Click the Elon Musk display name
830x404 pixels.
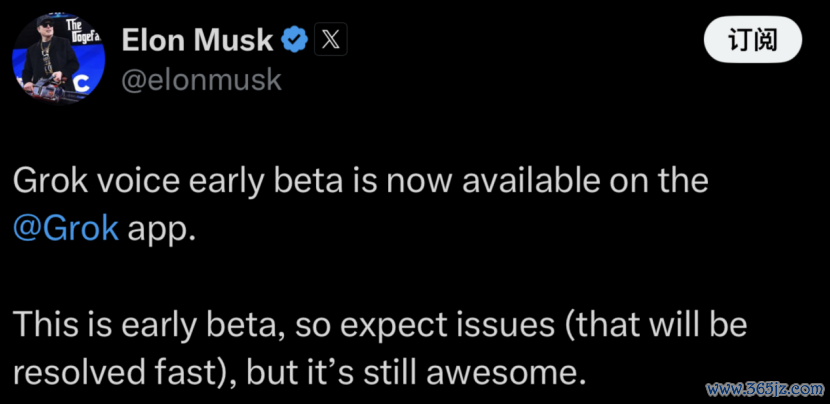pos(197,40)
